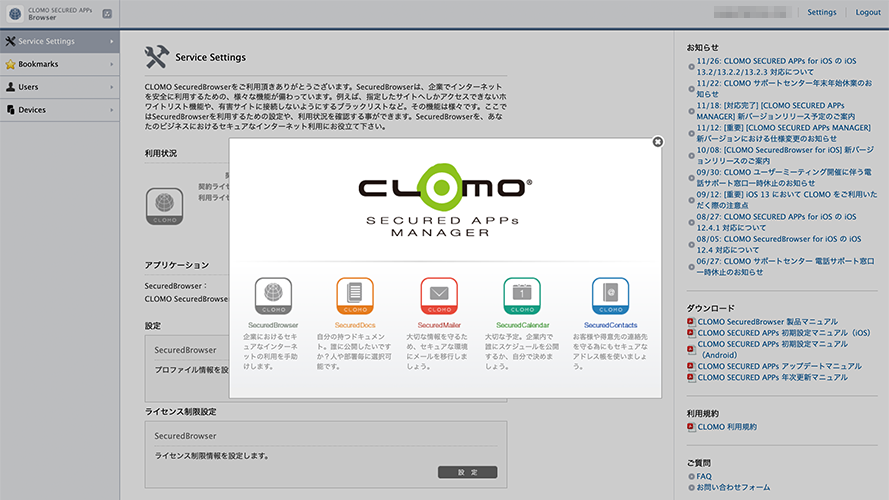Screen dimensions: 889x500
Task: Download the アップデートマニュアル
Action: [x=780, y=366]
